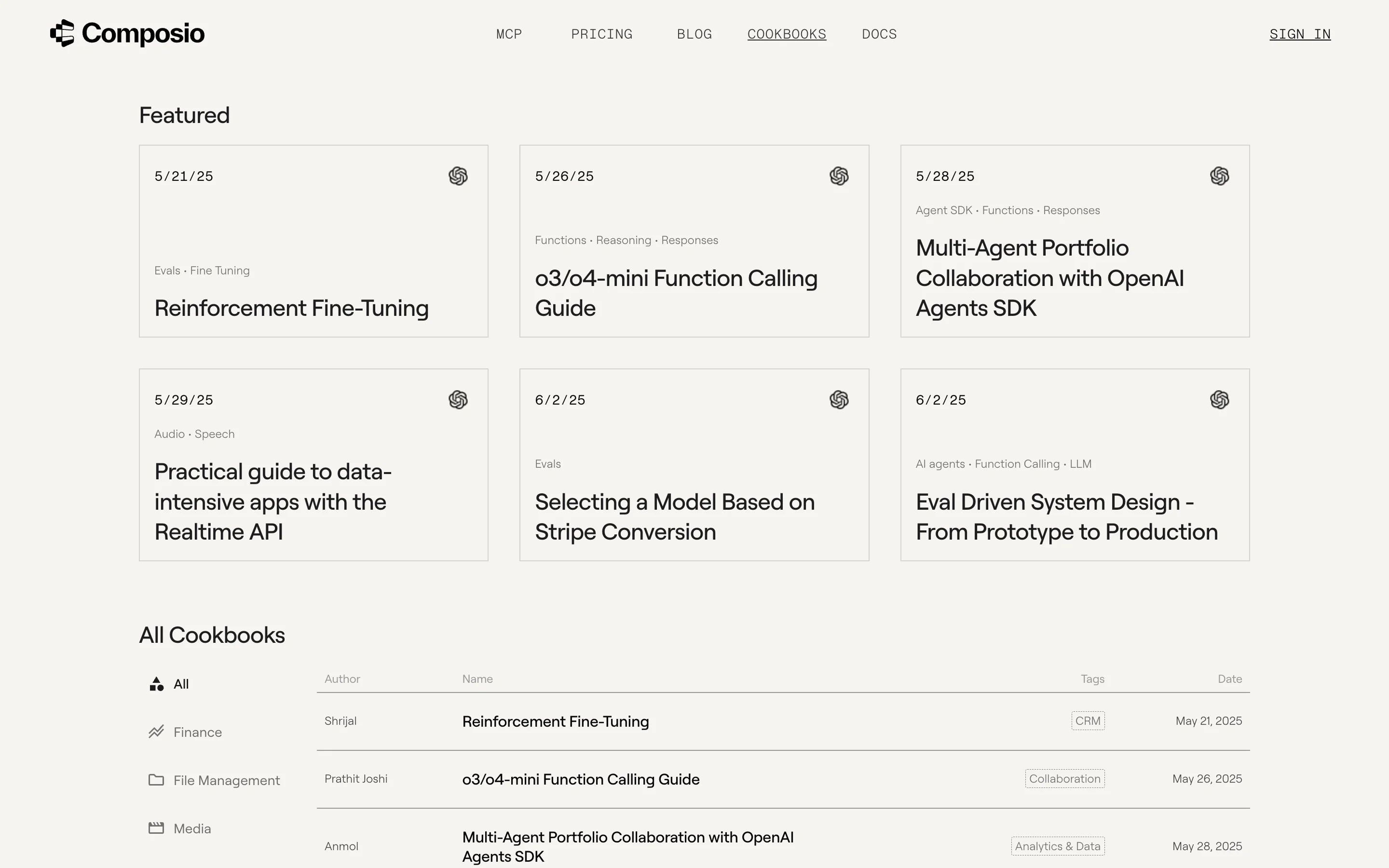Open the Blog navigation link
This screenshot has width=1389, height=868.
coord(694,34)
